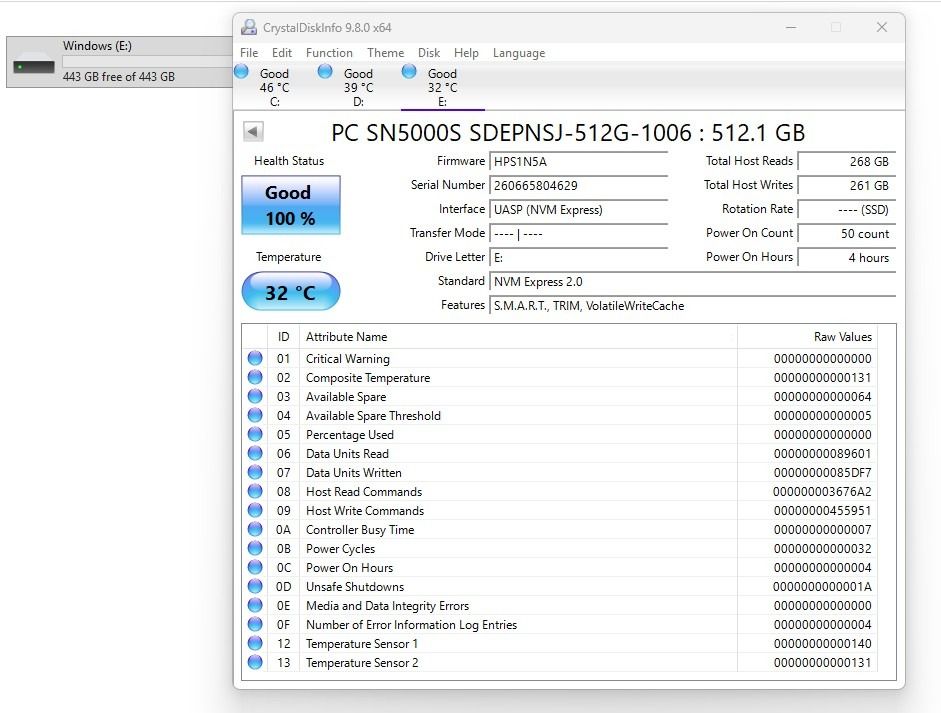Click the Windows (E:) drive icon

coord(34,64)
